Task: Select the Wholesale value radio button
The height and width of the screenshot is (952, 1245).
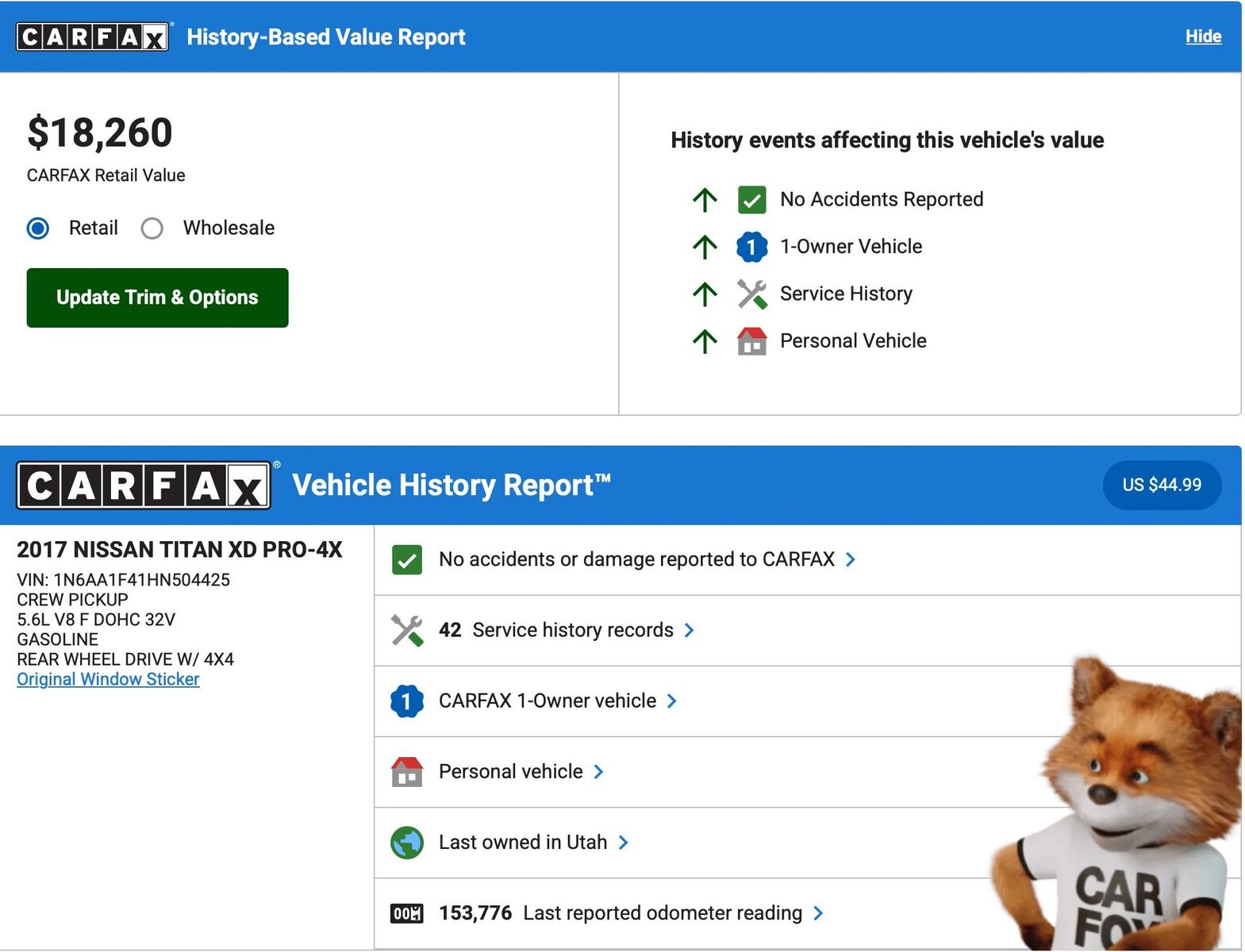Action: click(x=152, y=228)
